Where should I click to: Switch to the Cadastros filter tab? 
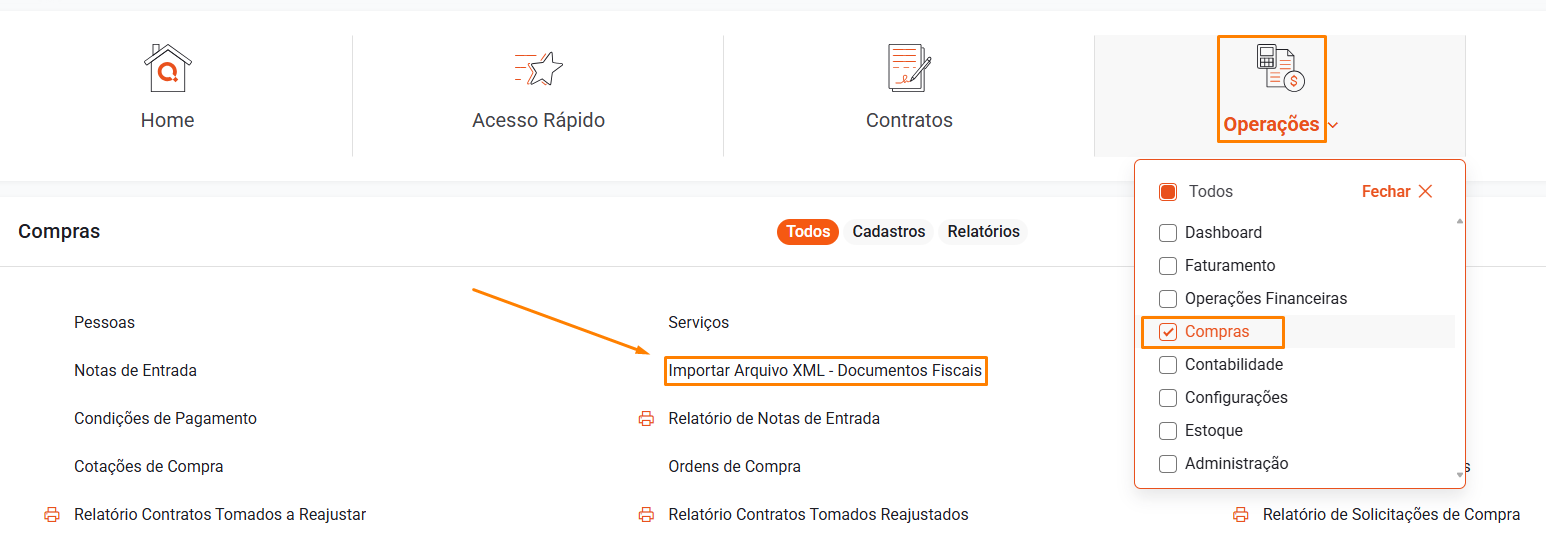888,232
